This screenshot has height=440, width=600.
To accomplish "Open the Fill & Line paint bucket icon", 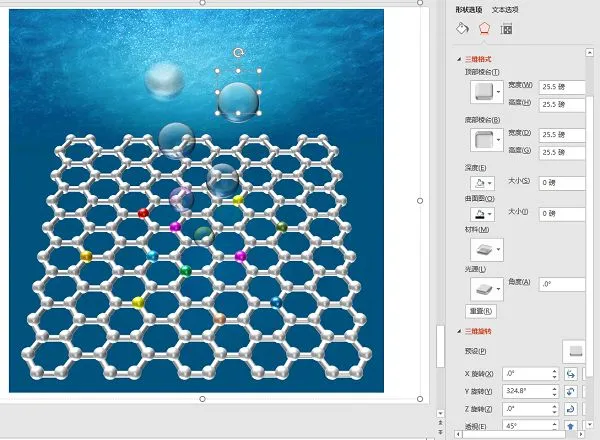I will (x=463, y=29).
